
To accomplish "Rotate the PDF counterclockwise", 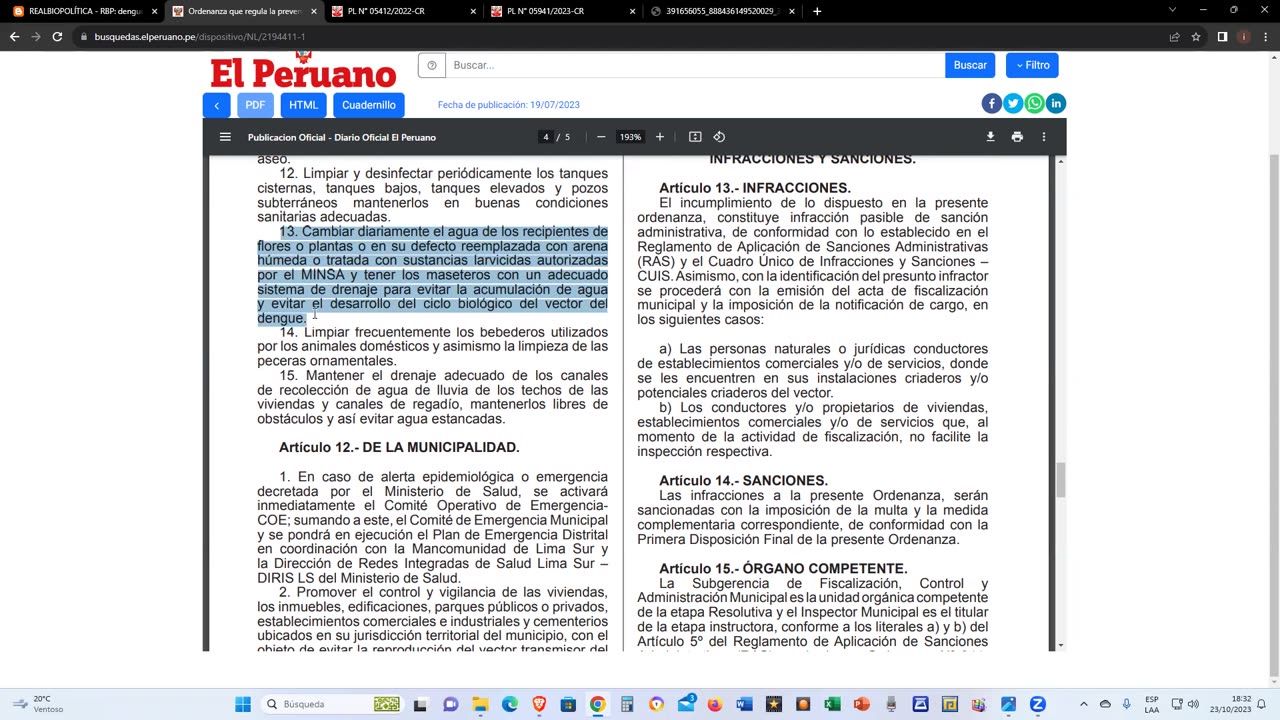I will click(719, 137).
